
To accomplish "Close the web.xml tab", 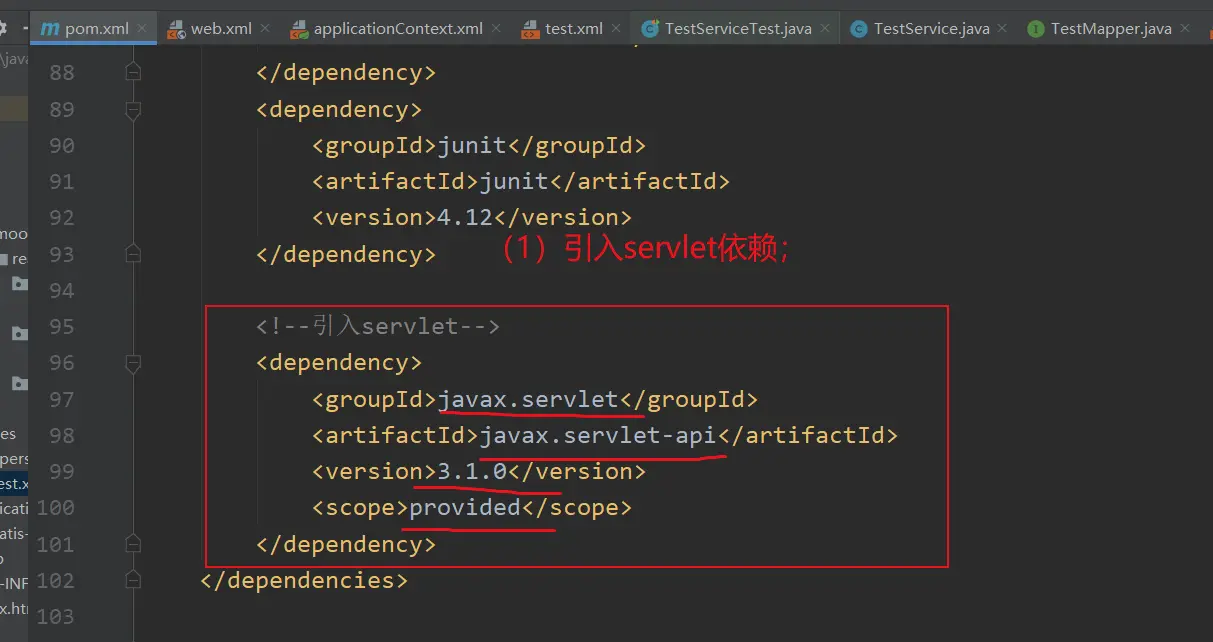I will [x=265, y=29].
